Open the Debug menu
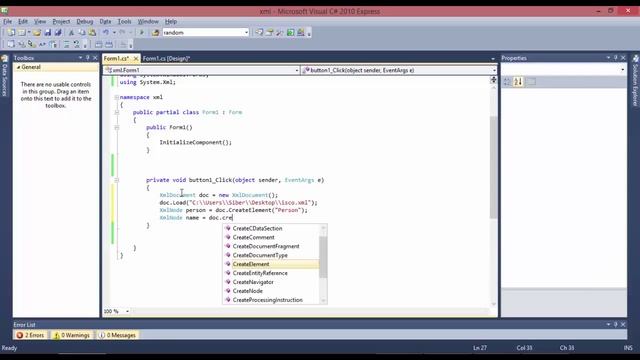This screenshot has height=360, width=640. coord(84,21)
